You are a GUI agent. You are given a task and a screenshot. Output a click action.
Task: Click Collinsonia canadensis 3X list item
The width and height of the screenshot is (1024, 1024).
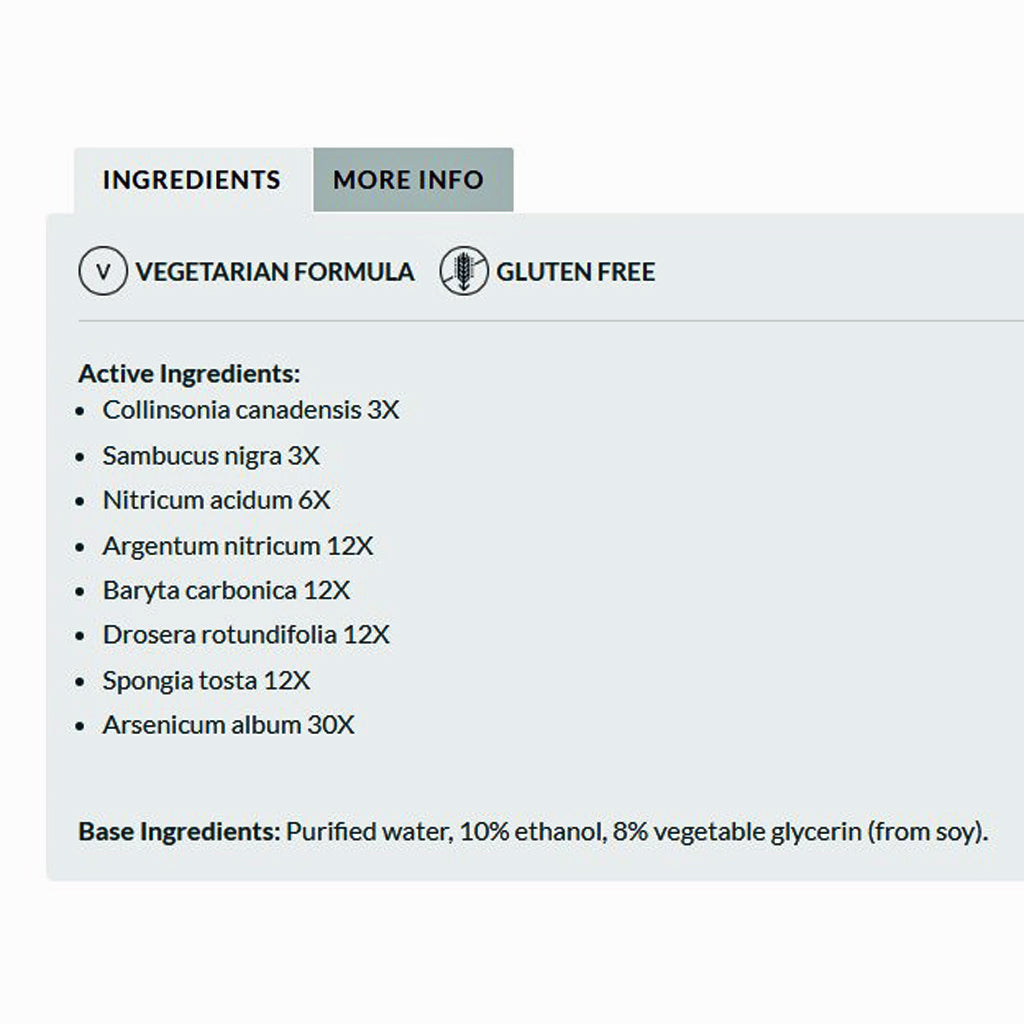pos(250,410)
